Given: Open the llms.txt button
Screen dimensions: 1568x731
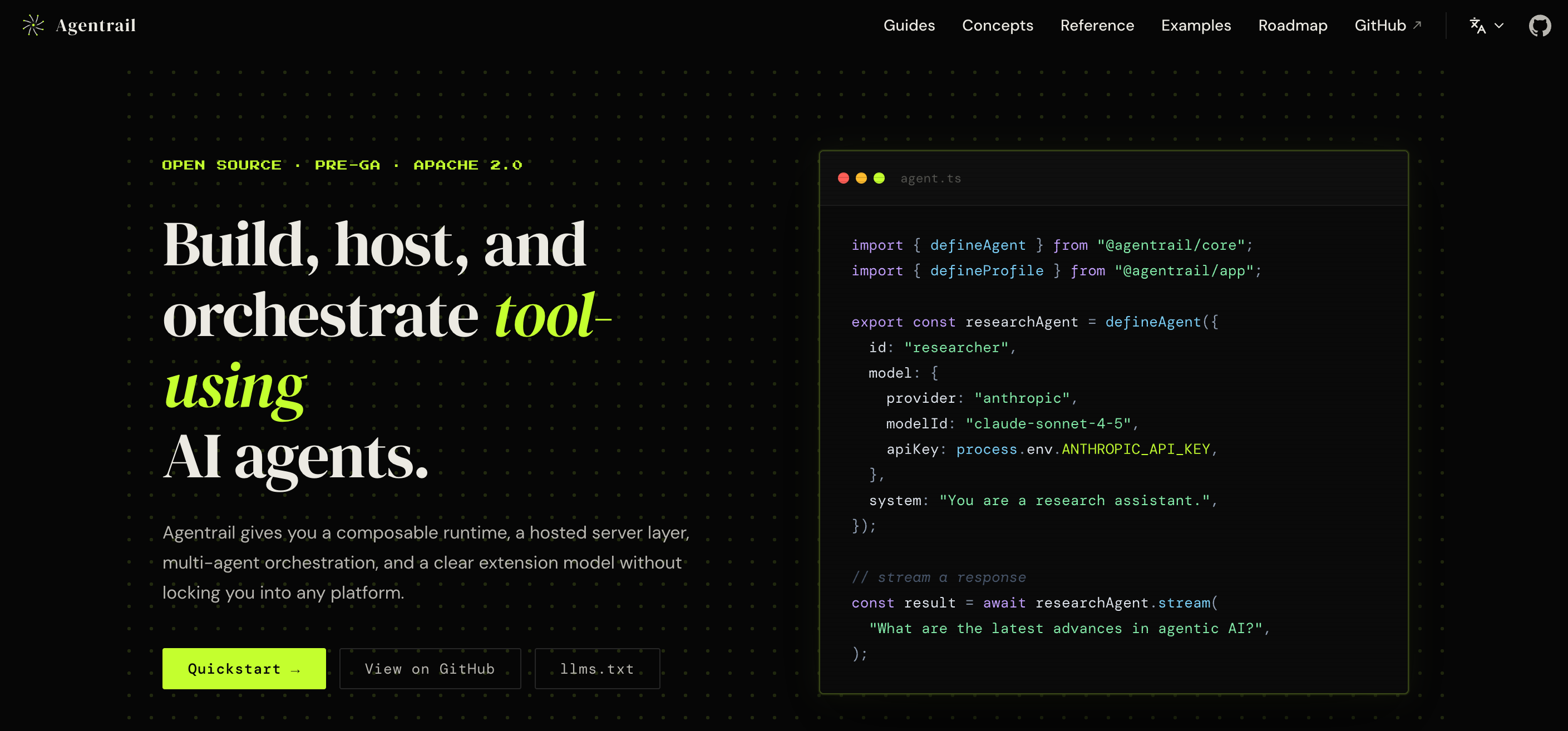Looking at the screenshot, I should (x=596, y=669).
